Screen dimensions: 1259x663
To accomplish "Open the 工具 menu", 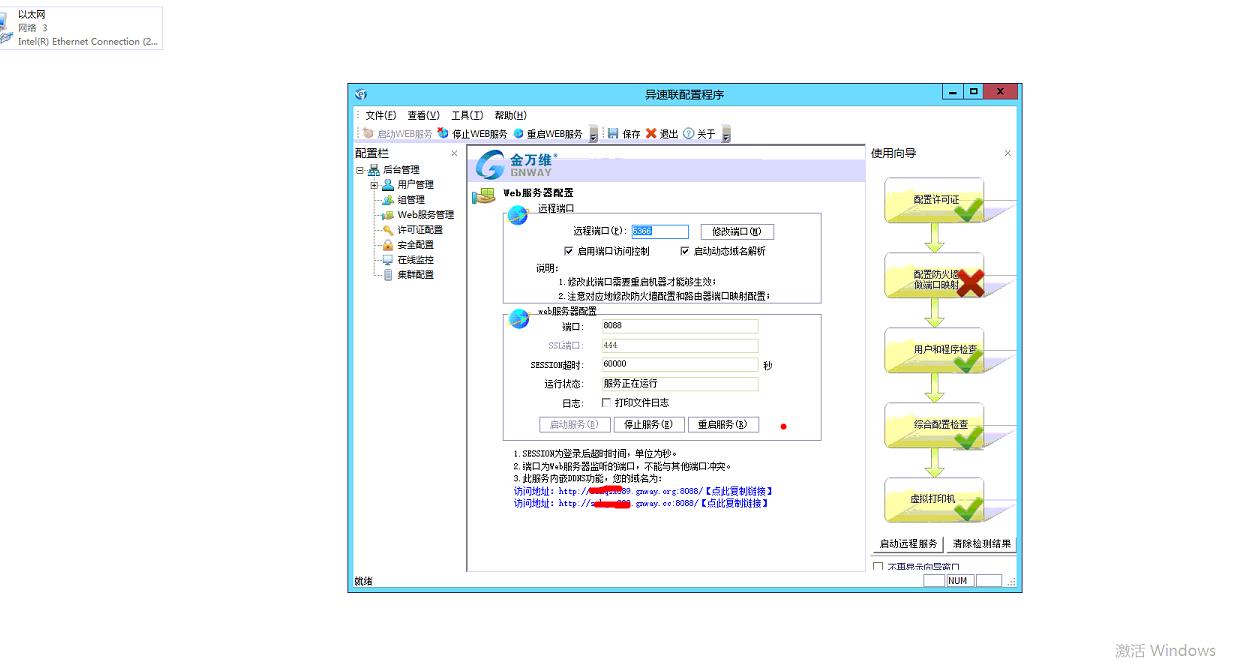I will (467, 115).
